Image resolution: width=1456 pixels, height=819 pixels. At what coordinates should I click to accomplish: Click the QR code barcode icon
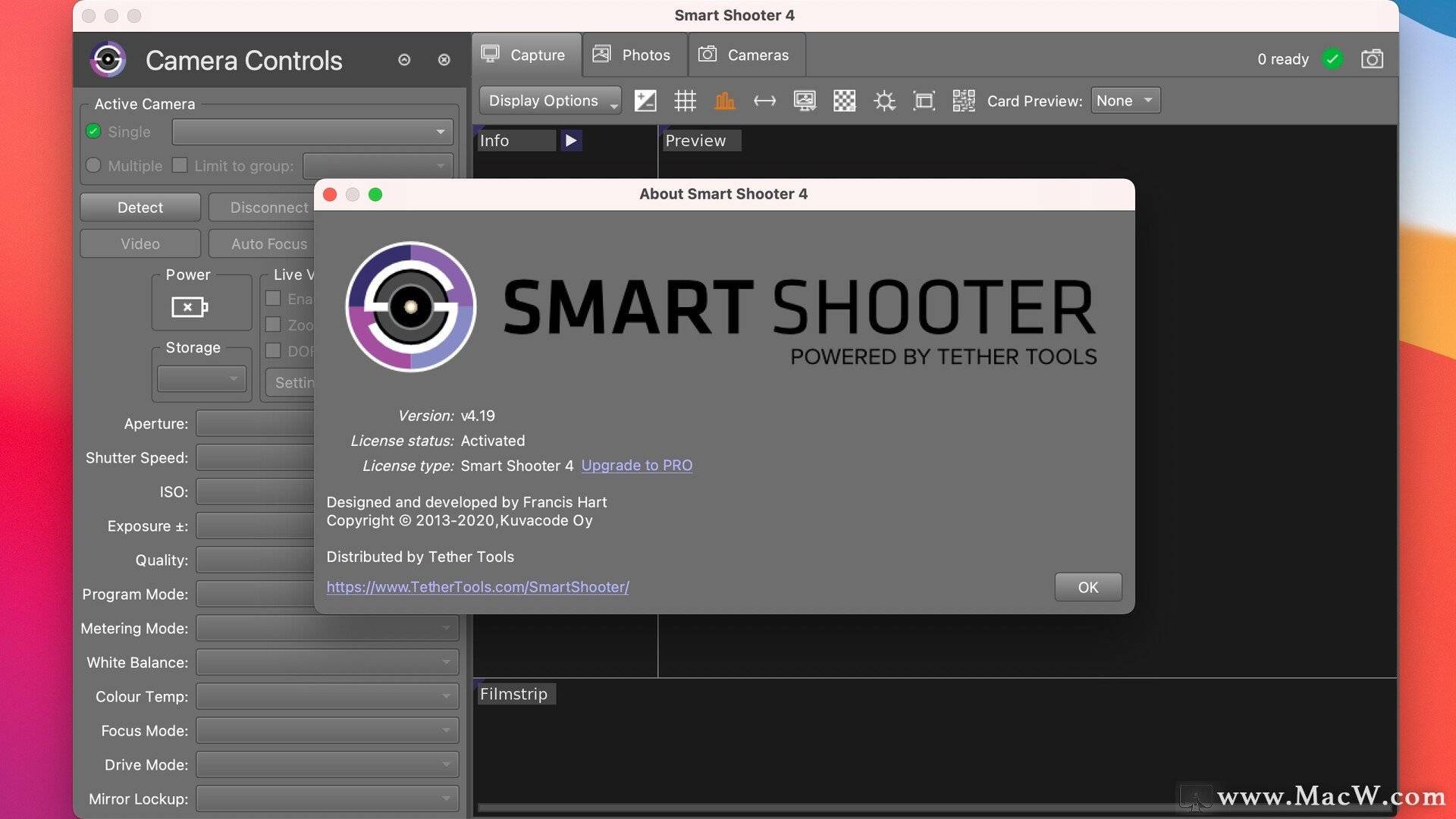964,101
